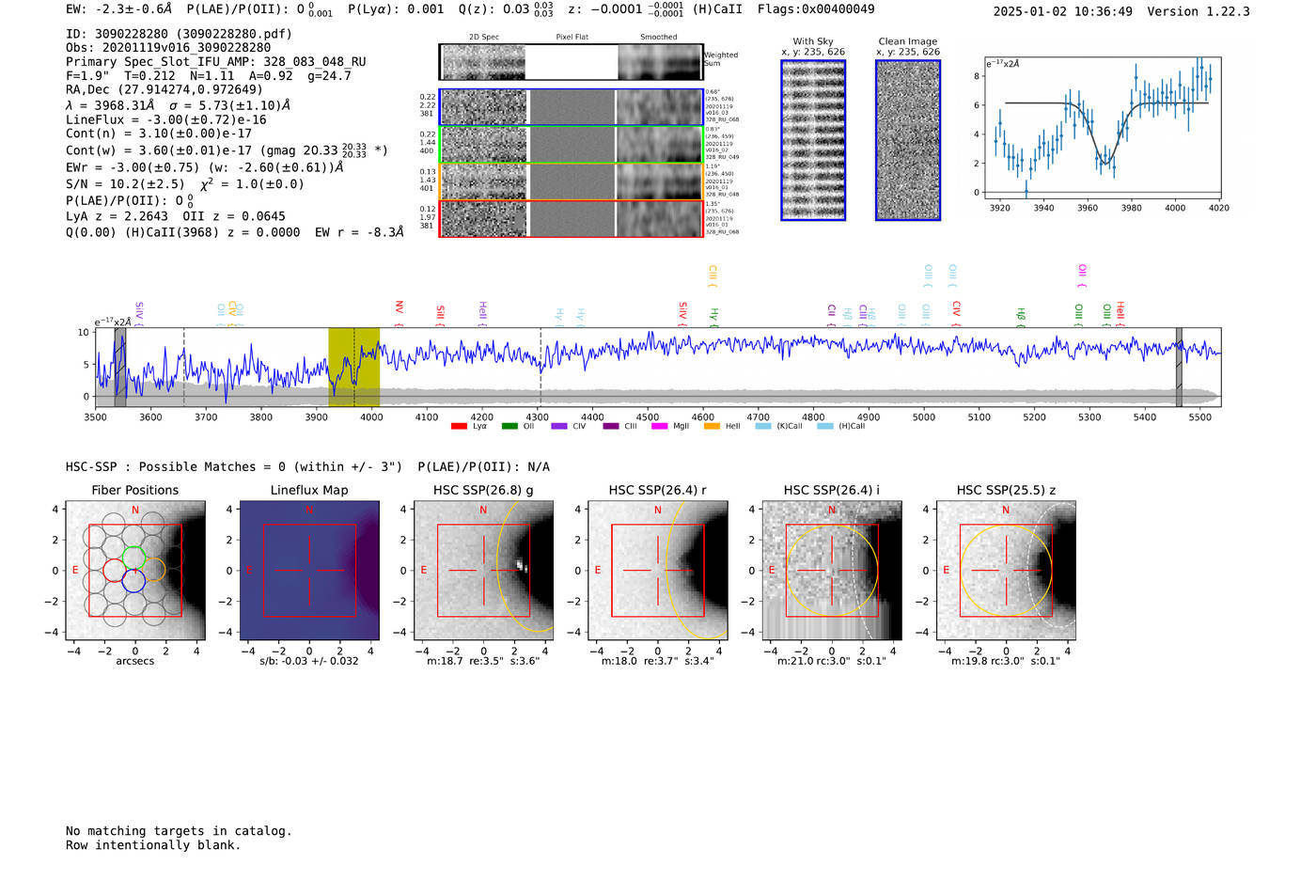1316x896 pixels.
Task: Select the ID: 3090228280 line
Action: 179,34
